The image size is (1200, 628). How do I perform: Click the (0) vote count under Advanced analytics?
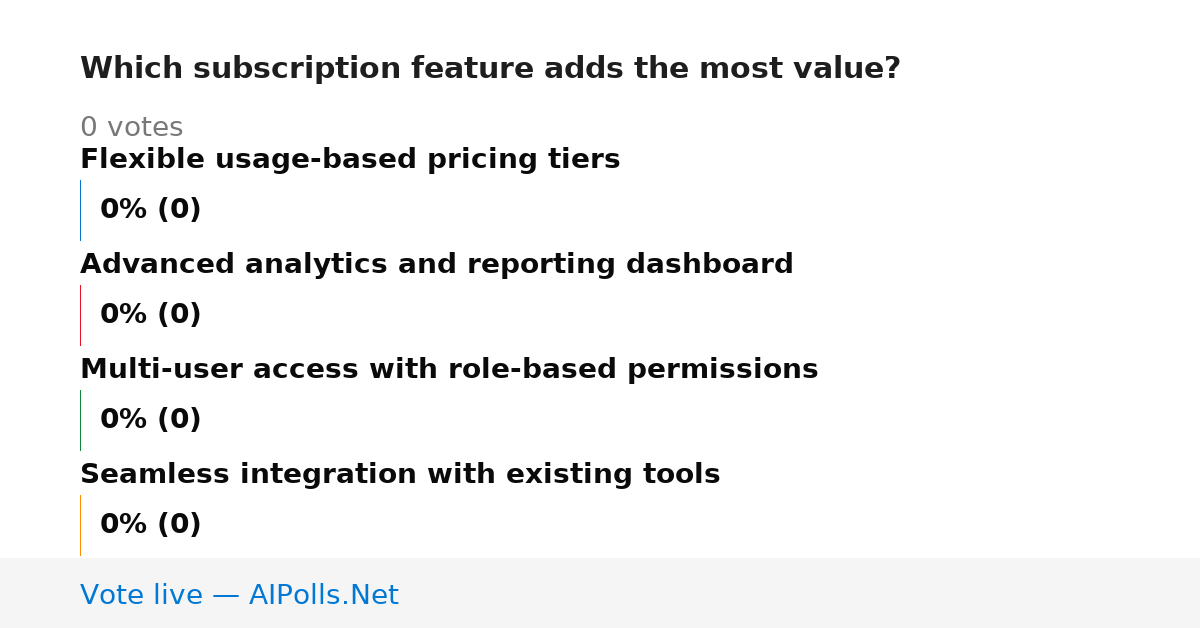click(x=179, y=315)
